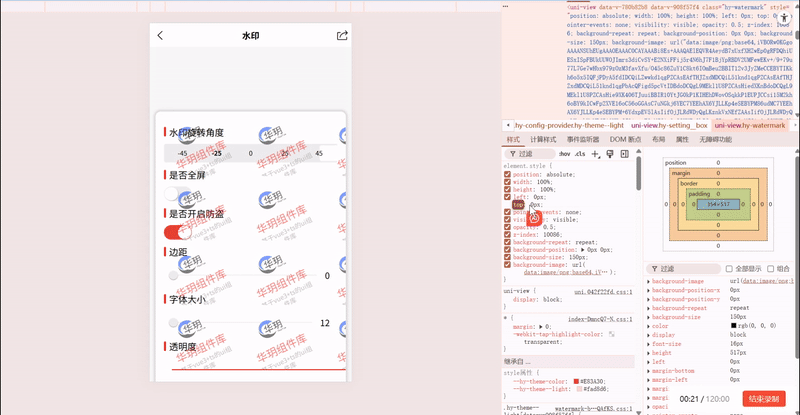The width and height of the screenshot is (800, 415).
Task: Uncheck the width: 100% declaration
Action: coord(507,182)
